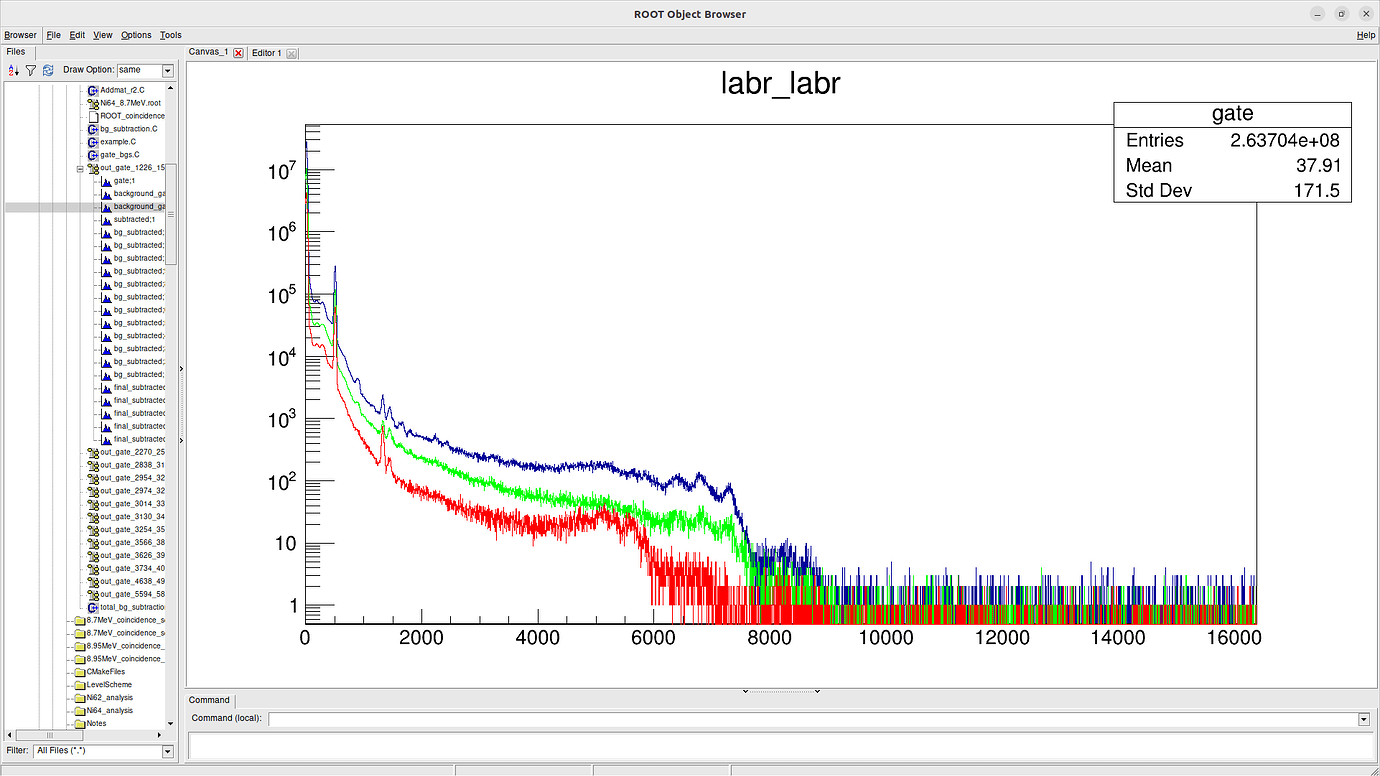This screenshot has height=776, width=1380.
Task: Select the example.C macro icon
Action: point(93,142)
